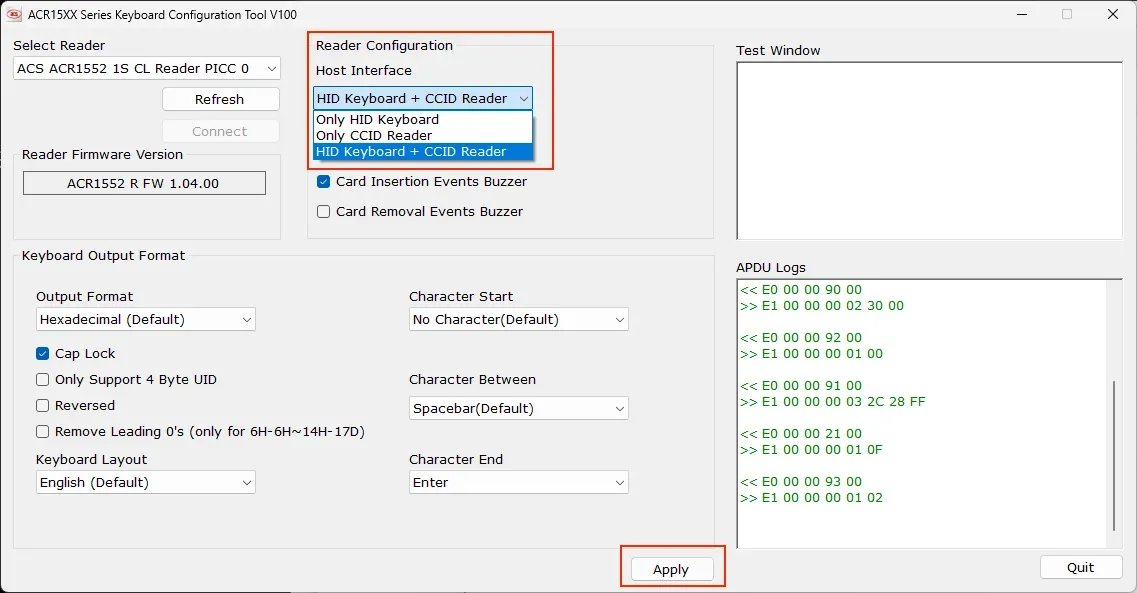
Task: Select Only CCID Reader option
Action: click(374, 135)
